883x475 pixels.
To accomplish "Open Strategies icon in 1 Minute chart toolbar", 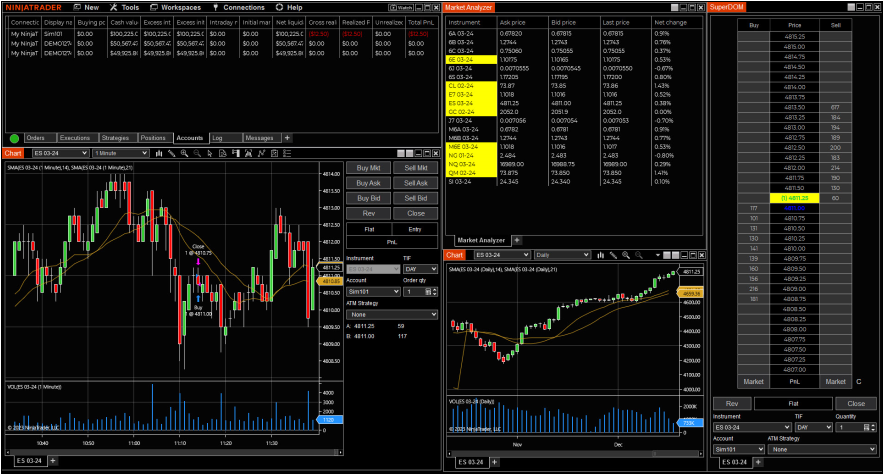I will click(x=274, y=153).
